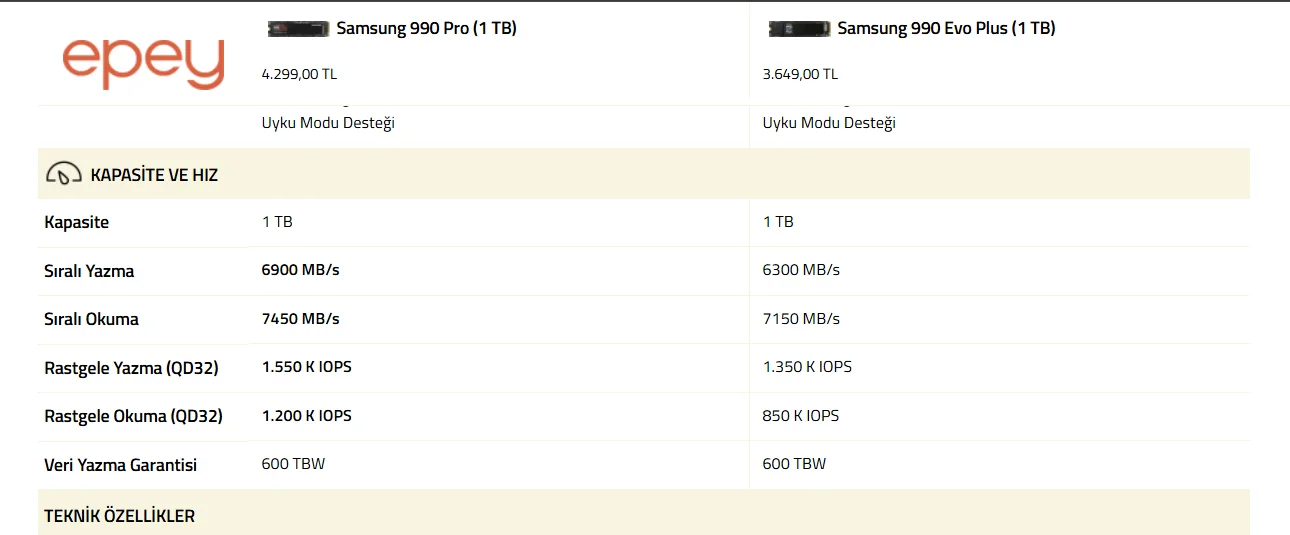Viewport: 1290px width, 535px height.
Task: Click the 990 Pro's 1.550 K IOPS value
Action: pos(307,367)
